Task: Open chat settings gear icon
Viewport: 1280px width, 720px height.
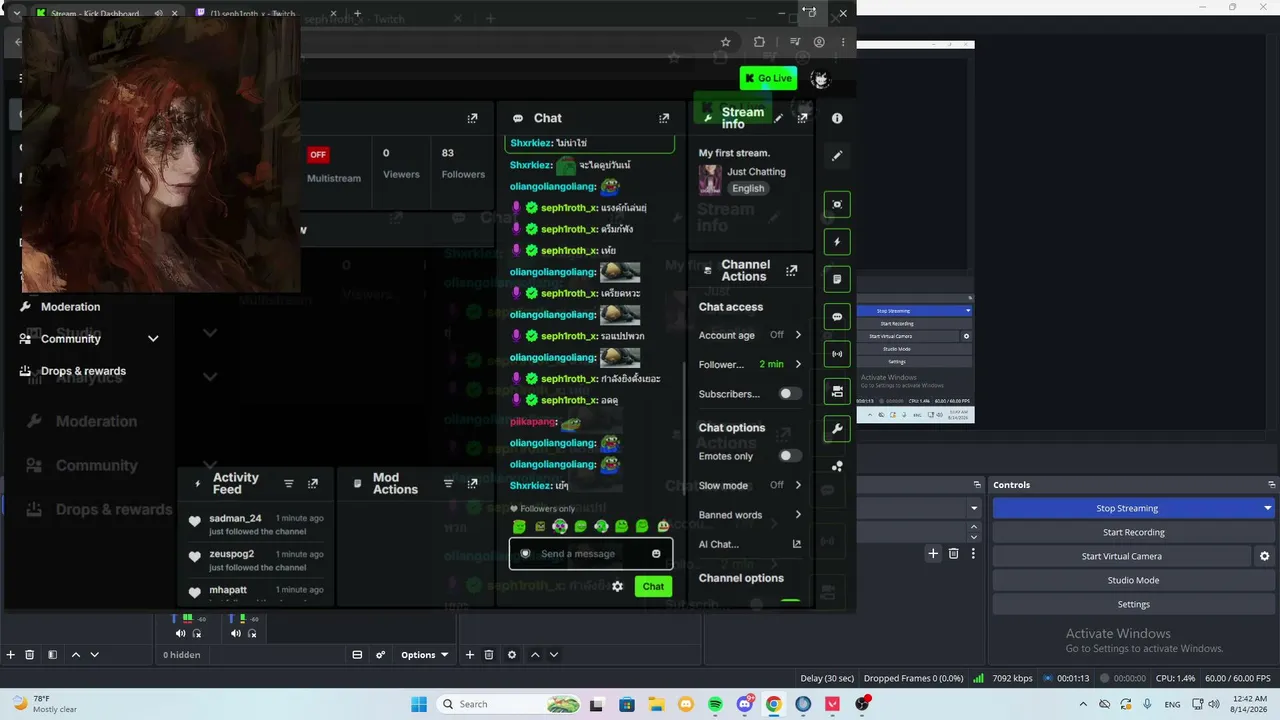Action: click(618, 586)
